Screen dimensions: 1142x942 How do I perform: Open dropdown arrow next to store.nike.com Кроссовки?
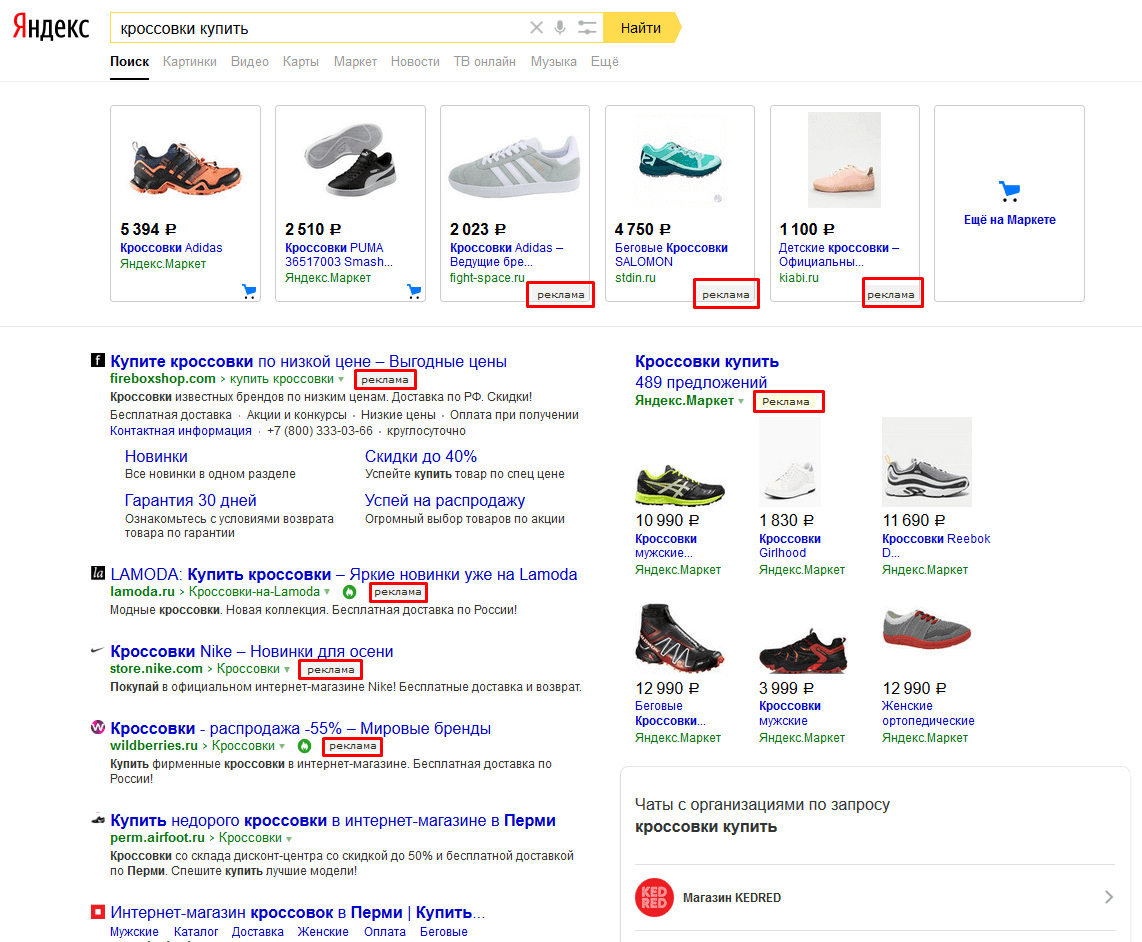coord(287,669)
